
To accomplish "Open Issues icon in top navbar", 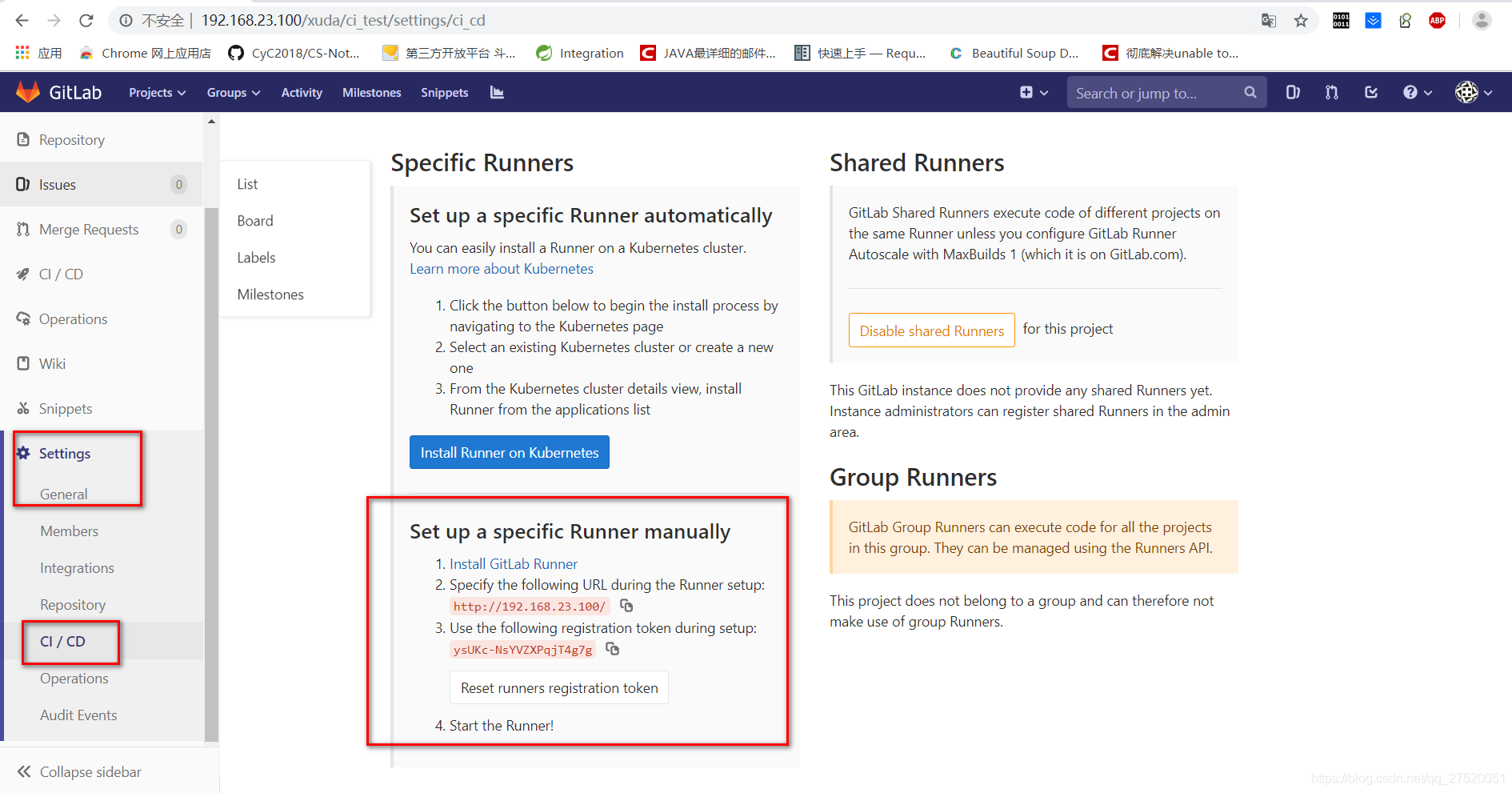I will (x=1293, y=92).
